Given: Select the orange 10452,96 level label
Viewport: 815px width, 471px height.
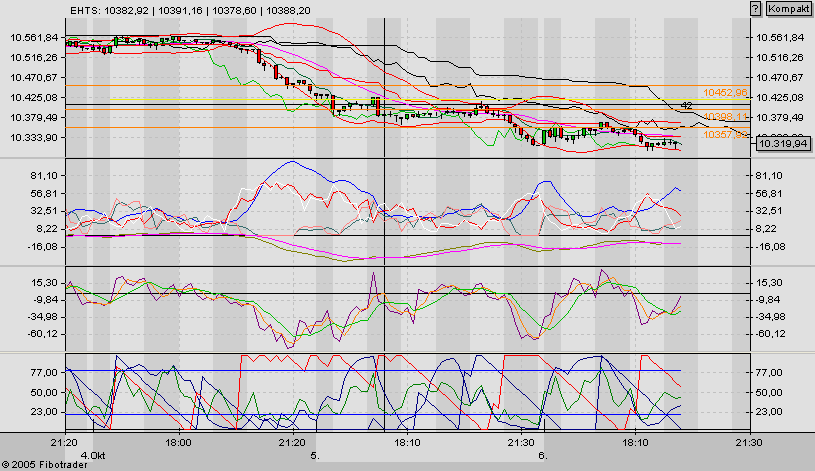Looking at the screenshot, I should [726, 92].
